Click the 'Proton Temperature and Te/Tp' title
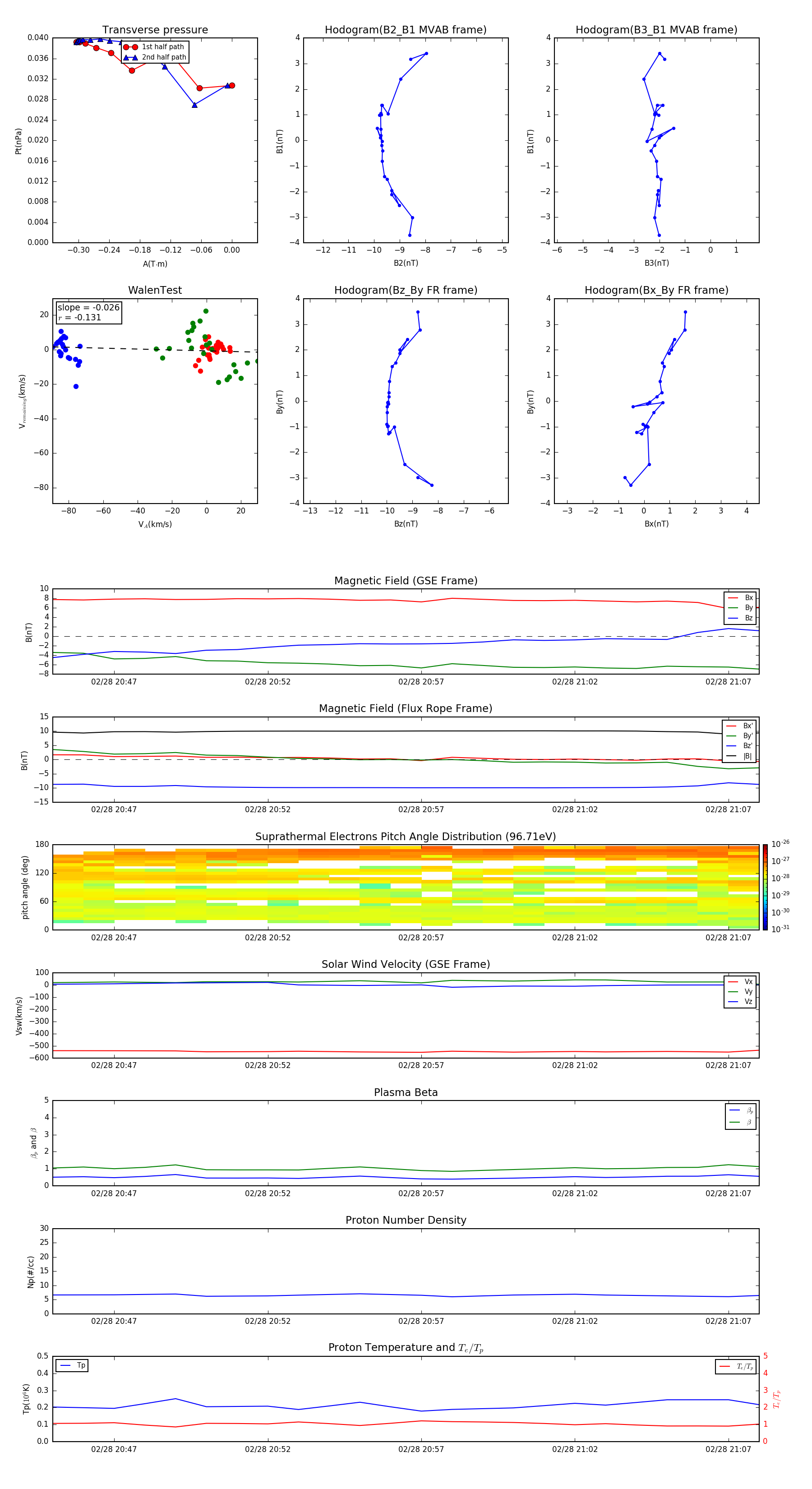This screenshot has height=1489, width=812. point(406,1348)
